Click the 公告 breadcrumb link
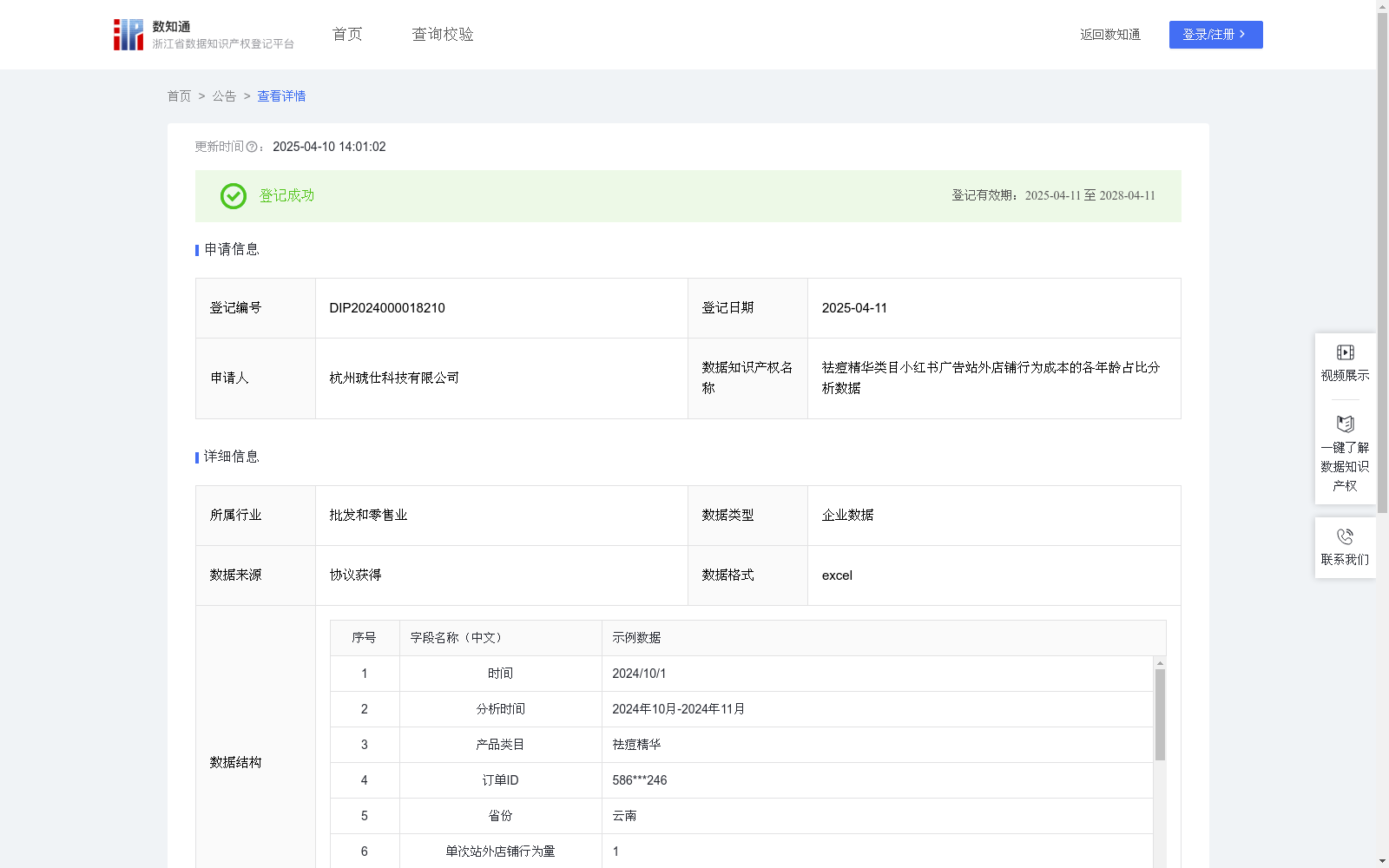The image size is (1389, 868). click(224, 96)
